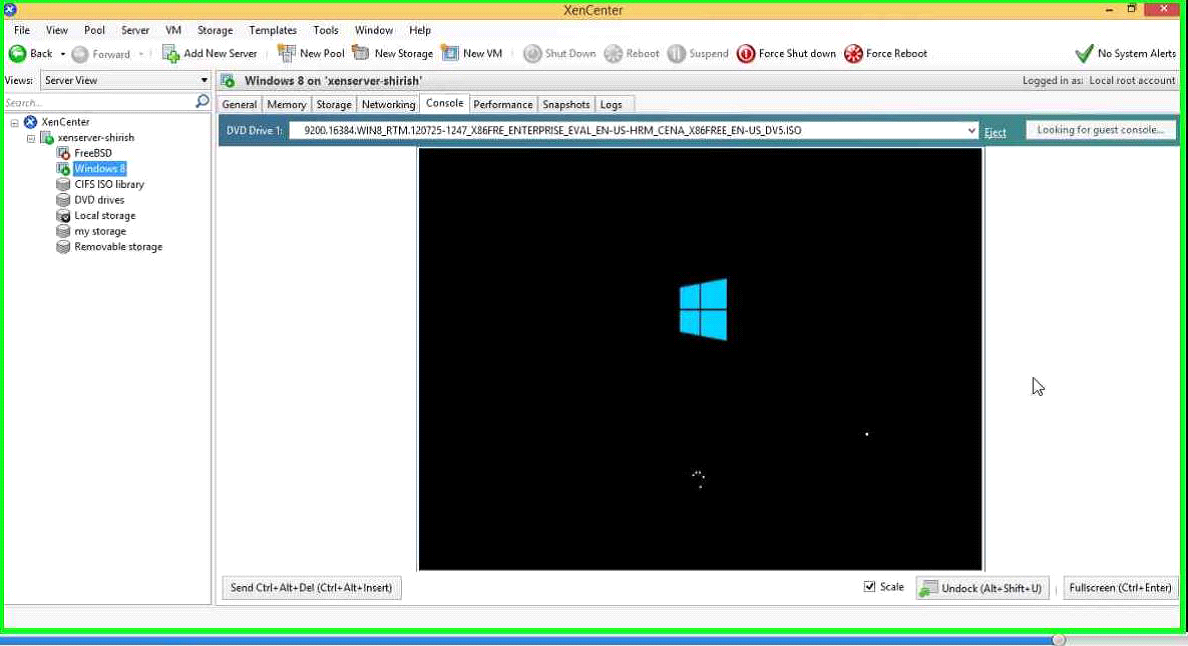Open the Storage menu
Viewport: 1188px width, 646px height.
click(215, 30)
